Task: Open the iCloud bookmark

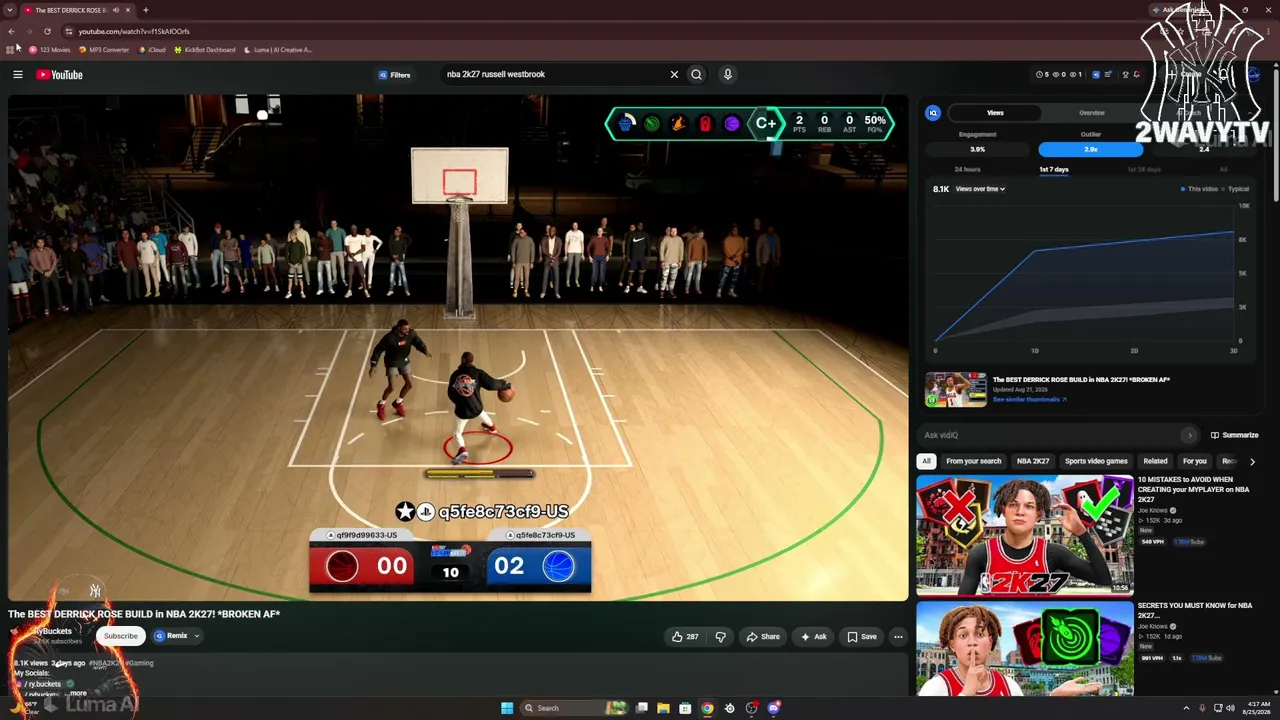Action: [x=152, y=50]
